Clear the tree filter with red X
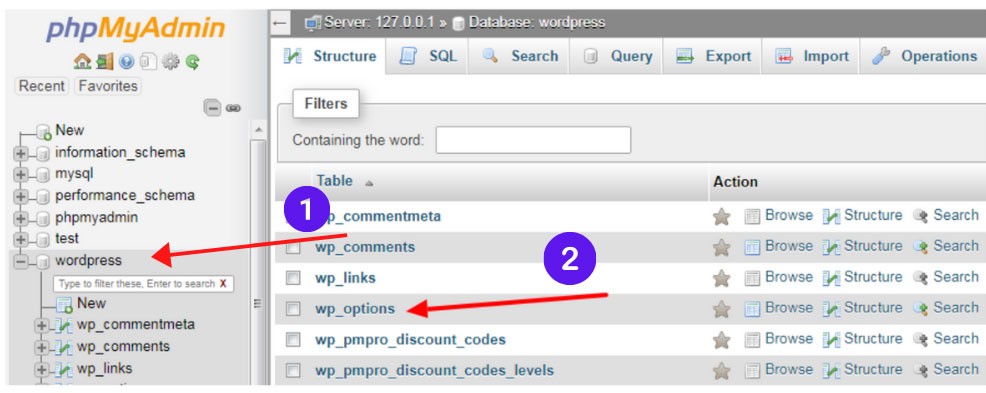Viewport: 986px width, 393px height. pos(223,284)
